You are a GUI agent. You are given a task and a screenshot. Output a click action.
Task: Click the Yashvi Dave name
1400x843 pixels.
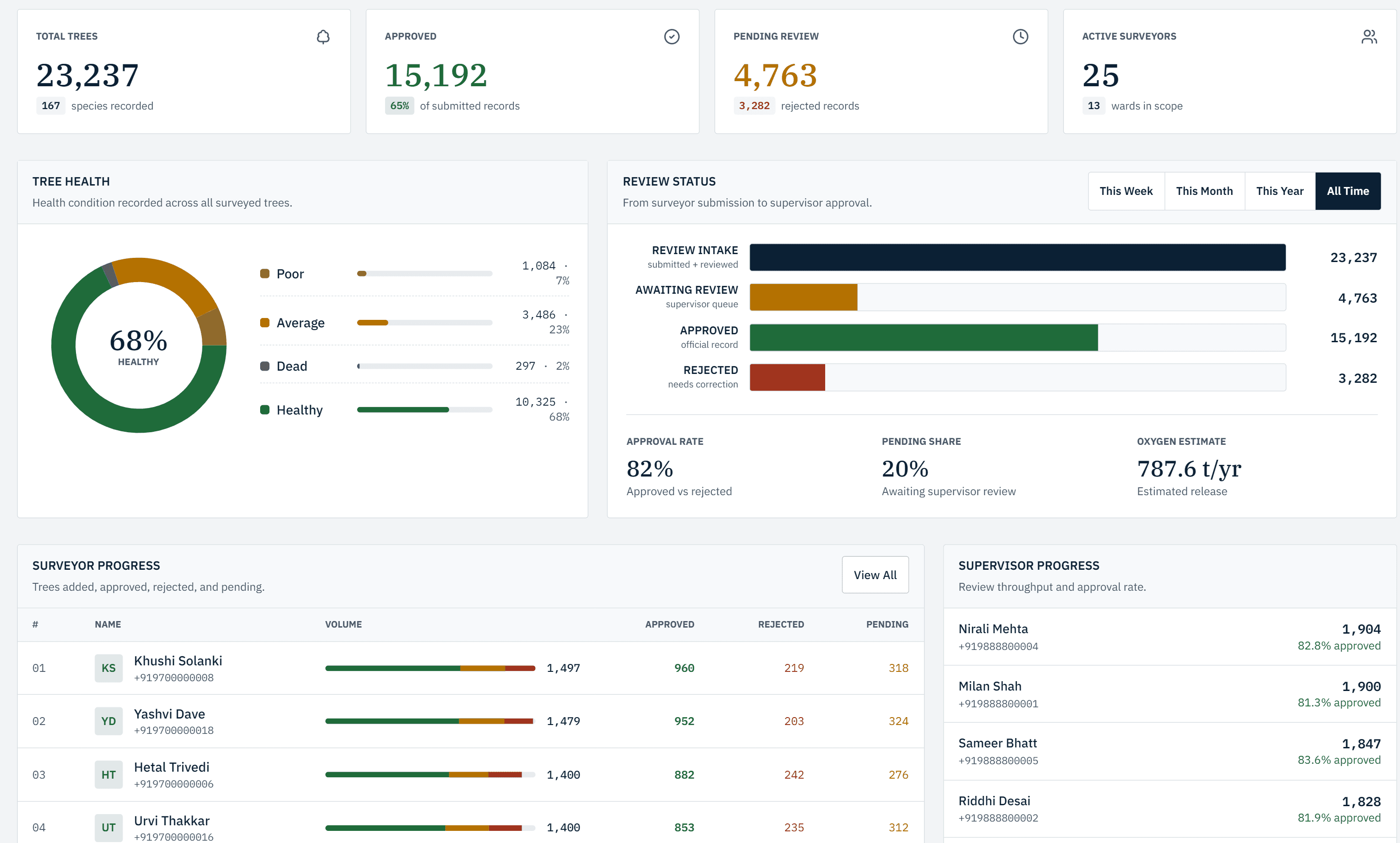coord(170,714)
